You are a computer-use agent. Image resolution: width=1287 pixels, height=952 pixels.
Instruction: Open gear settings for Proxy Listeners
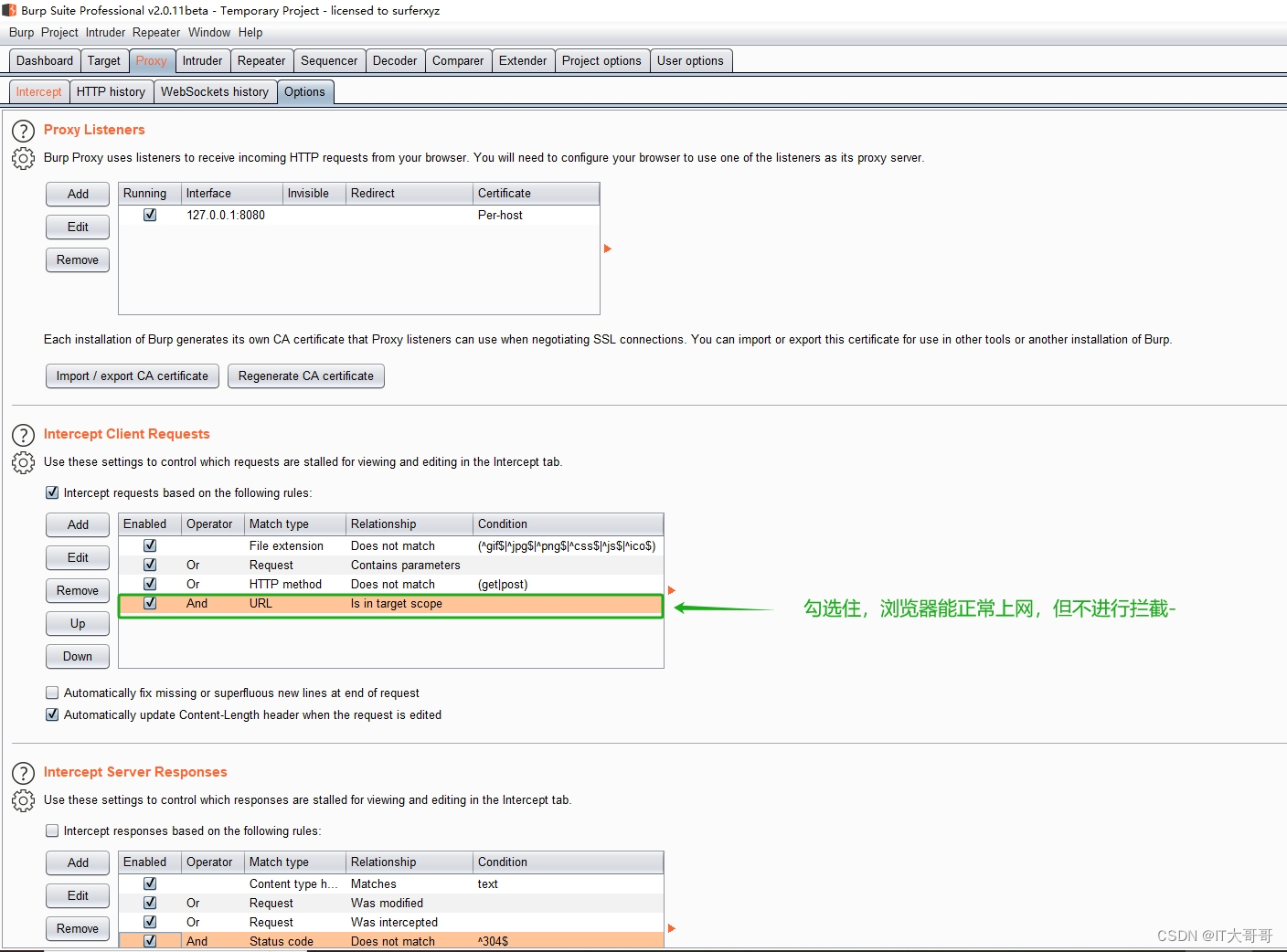23,158
